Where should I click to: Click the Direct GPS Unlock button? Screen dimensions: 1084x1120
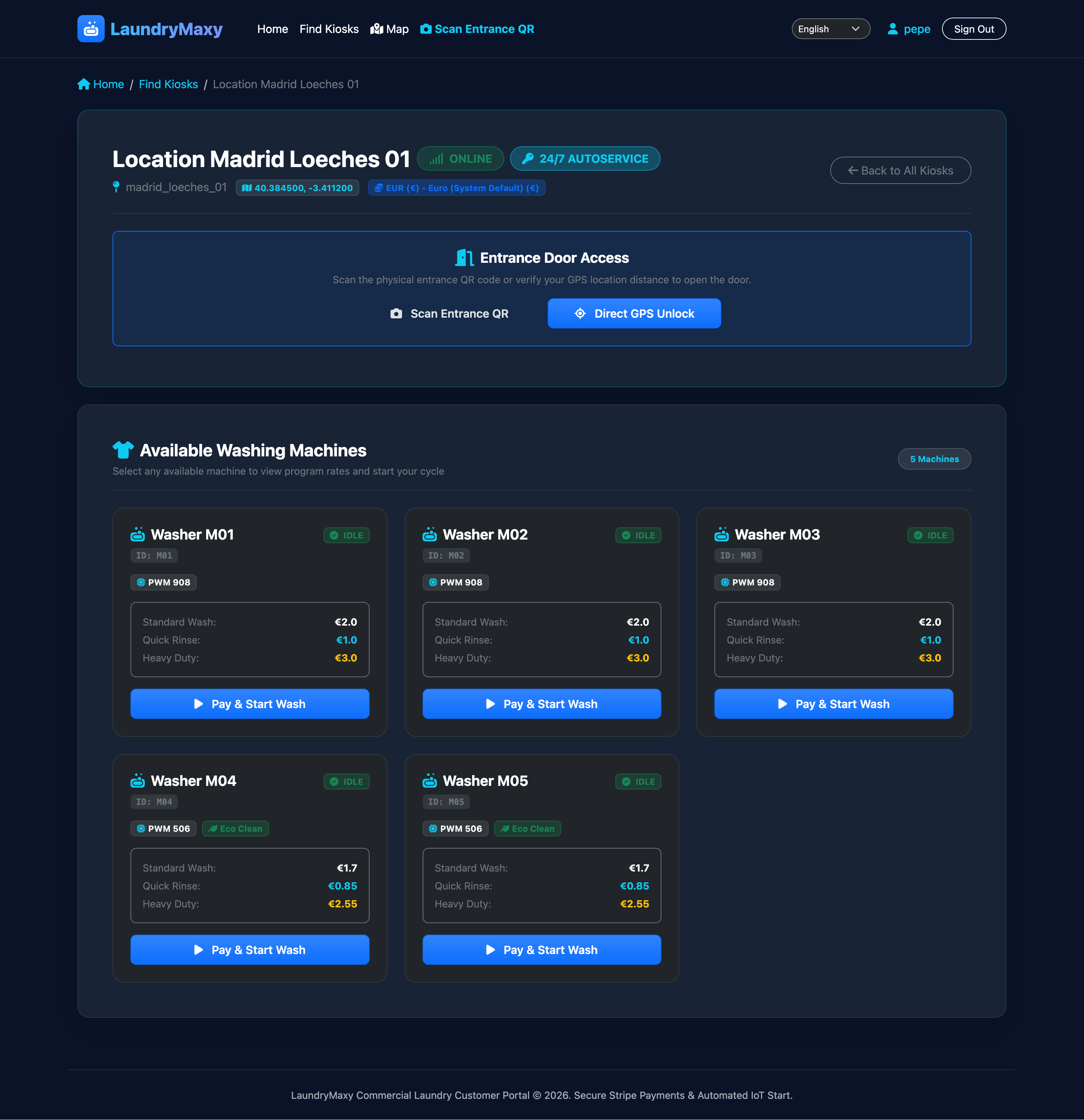click(634, 314)
